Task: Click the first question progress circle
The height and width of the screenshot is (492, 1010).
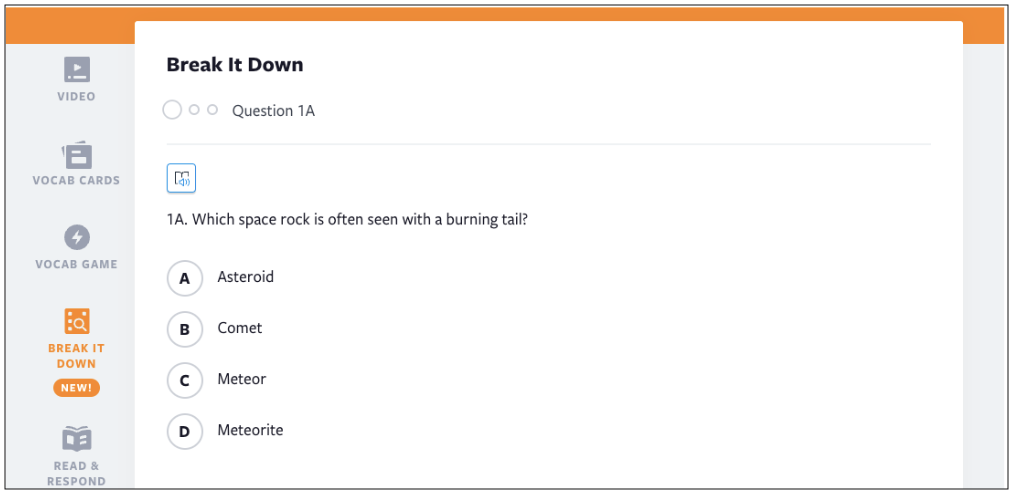Action: [172, 110]
